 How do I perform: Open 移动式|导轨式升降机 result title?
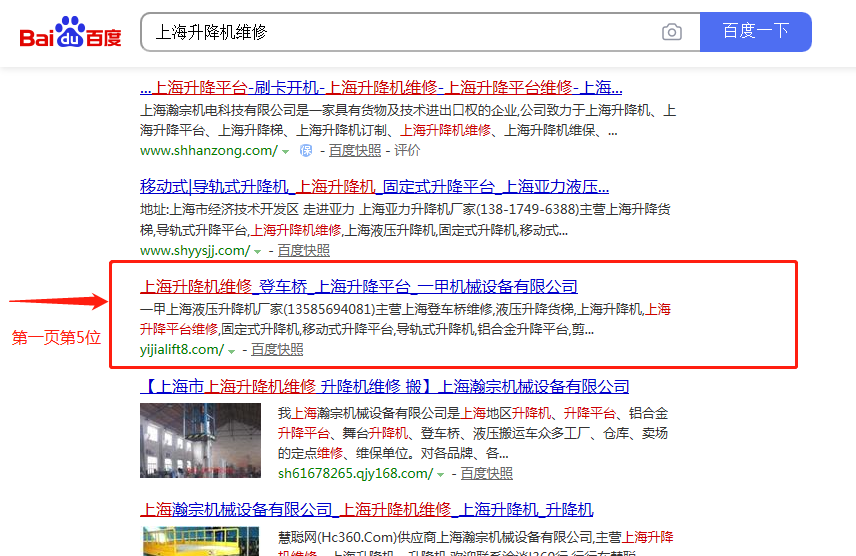(x=374, y=187)
